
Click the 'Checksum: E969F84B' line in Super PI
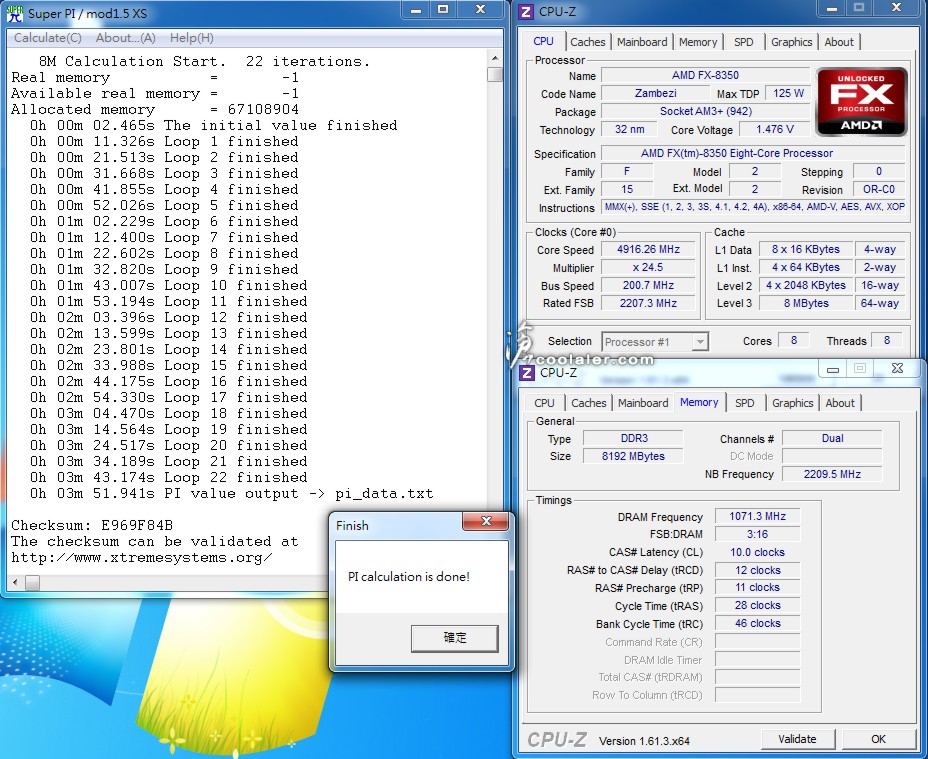(92, 525)
